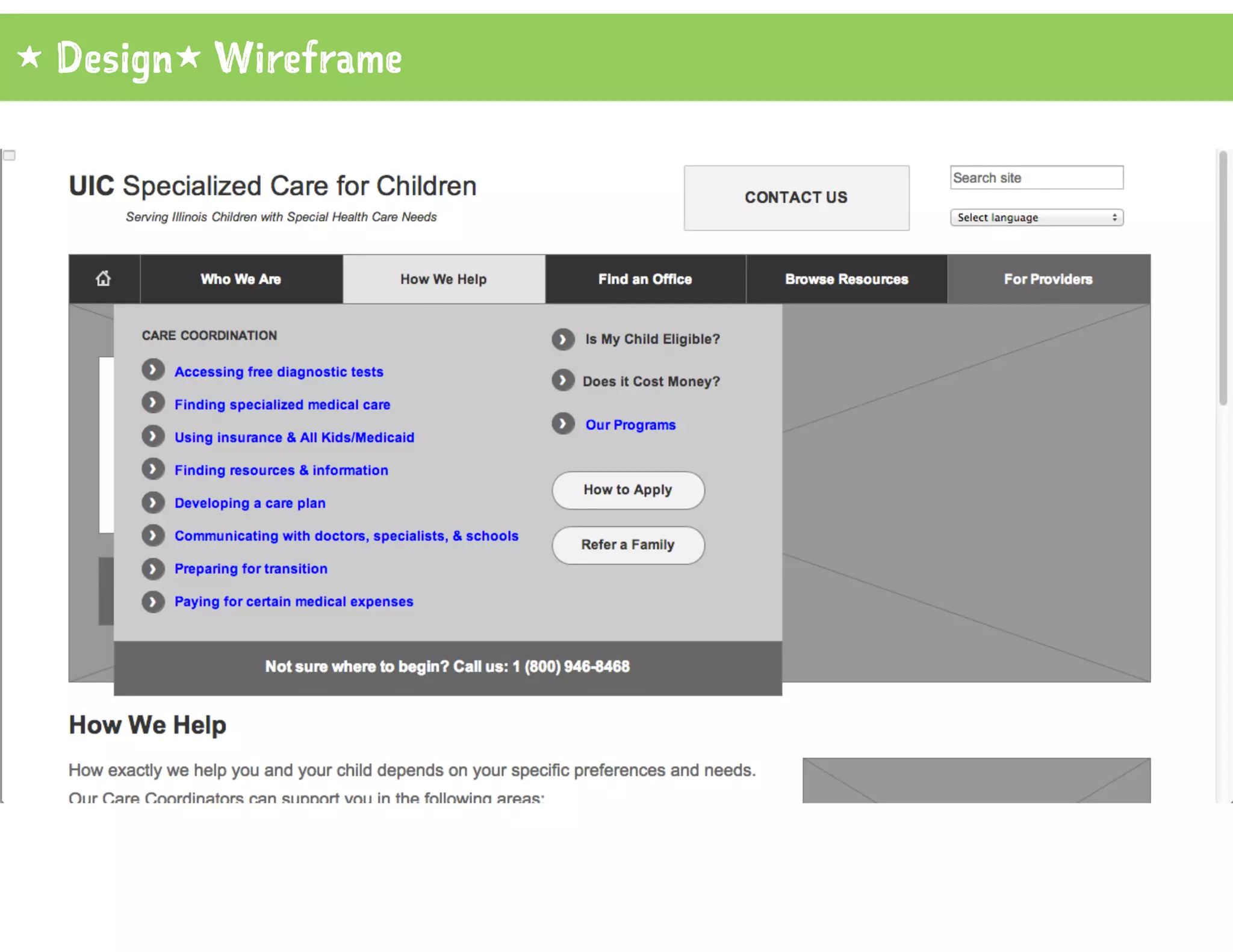Click Is My Child Eligible? item
The width and height of the screenshot is (1233, 952).
point(653,339)
